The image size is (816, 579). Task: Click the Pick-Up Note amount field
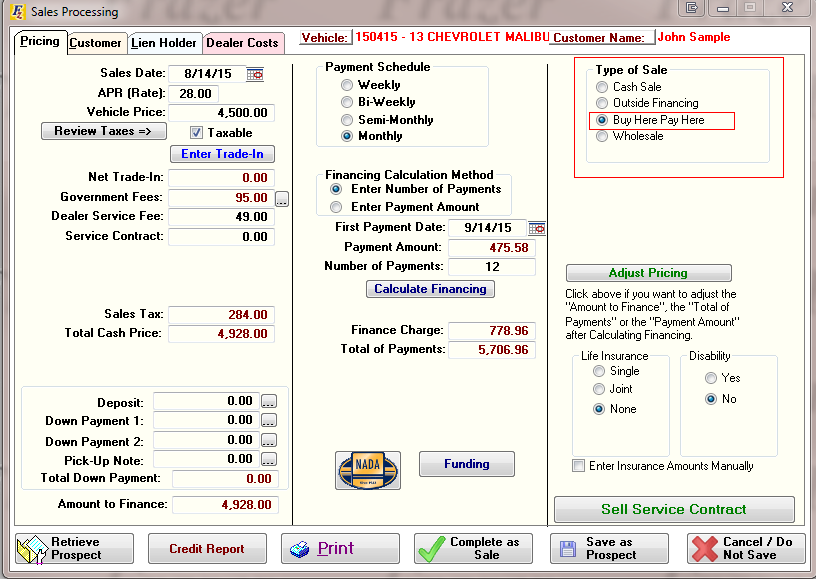coord(207,459)
